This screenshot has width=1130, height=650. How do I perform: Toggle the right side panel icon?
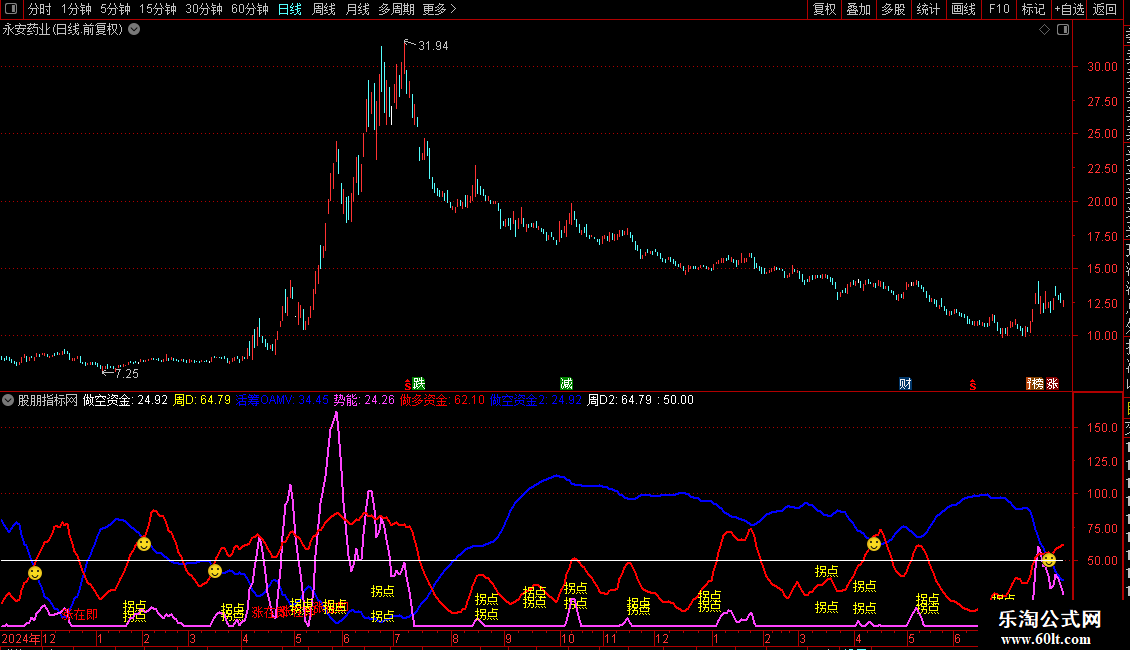(1063, 30)
